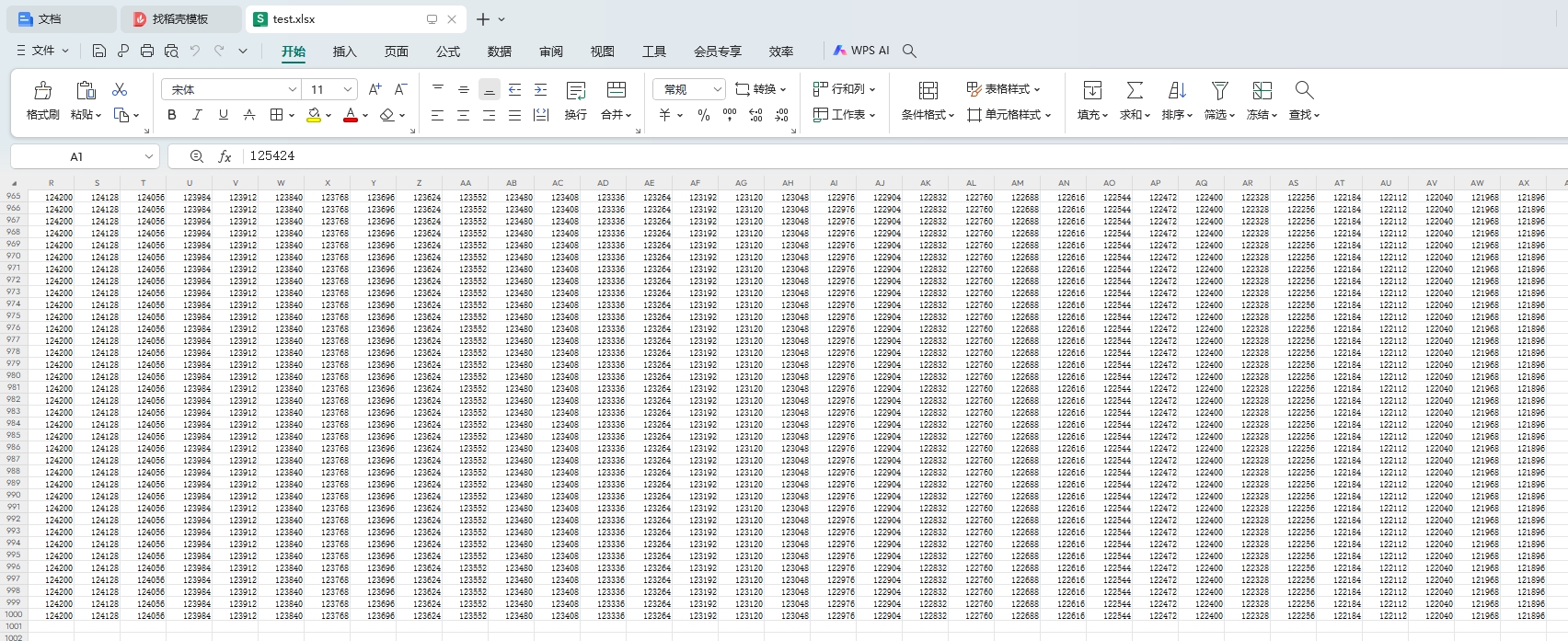
Task: Click the Undo arrow icon
Action: 195,51
